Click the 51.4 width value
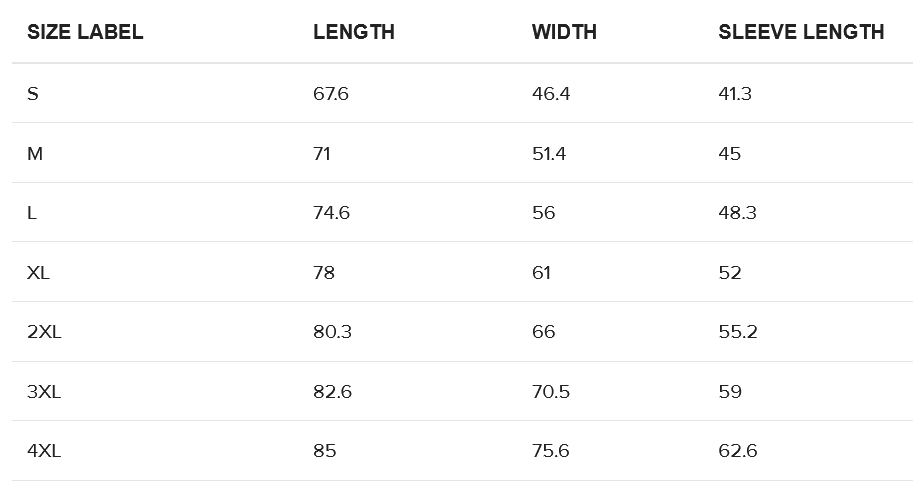The width and height of the screenshot is (913, 502). [x=549, y=154]
